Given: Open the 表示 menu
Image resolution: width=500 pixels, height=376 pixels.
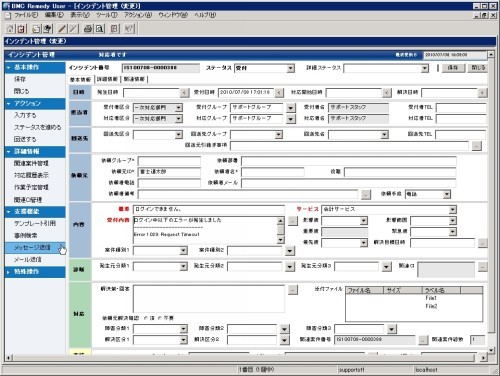Looking at the screenshot, I should click(80, 15).
